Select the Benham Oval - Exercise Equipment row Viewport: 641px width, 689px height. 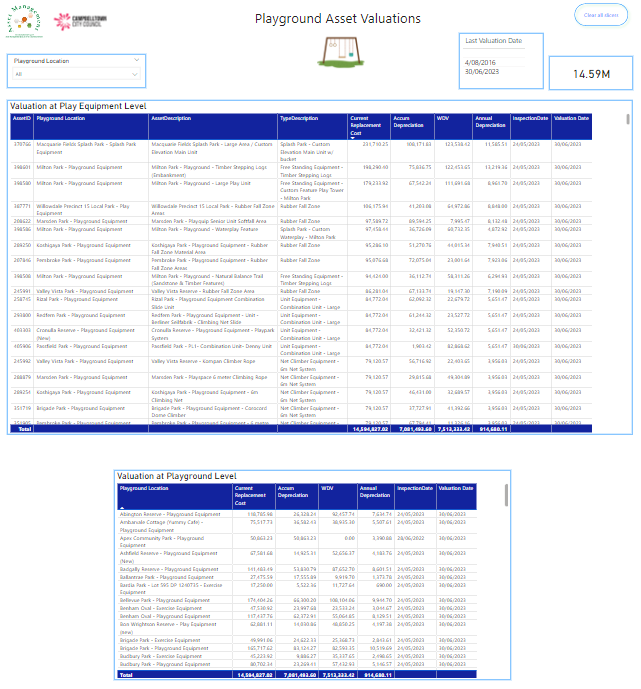tap(297, 608)
